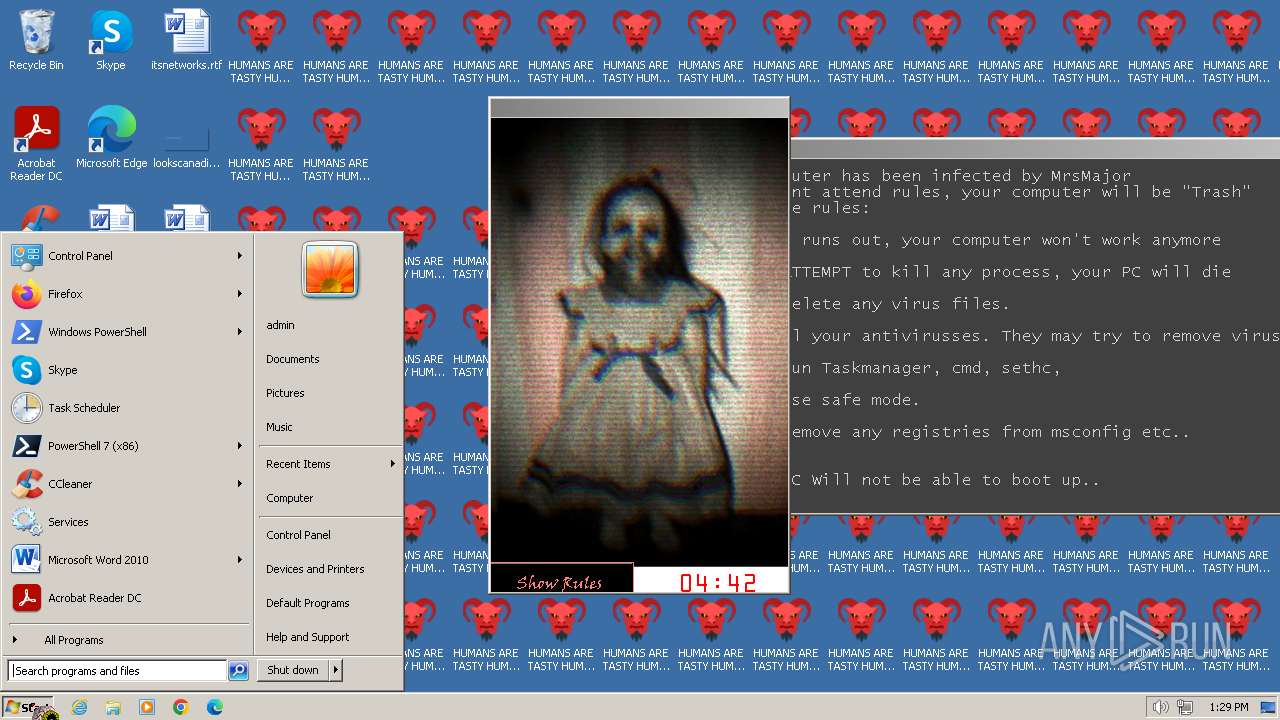Viewport: 1280px width, 720px height.
Task: Open admin user folder link
Action: 280,325
